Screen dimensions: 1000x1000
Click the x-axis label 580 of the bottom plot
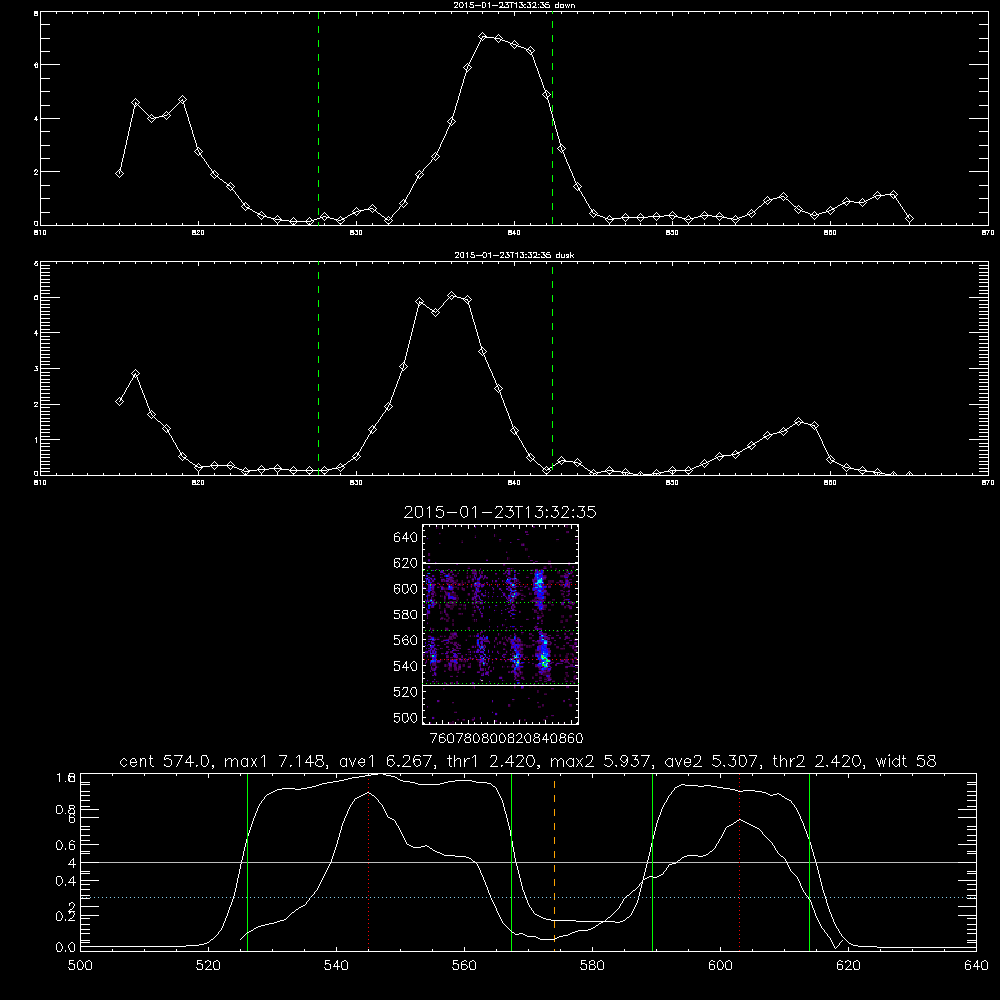coord(592,966)
